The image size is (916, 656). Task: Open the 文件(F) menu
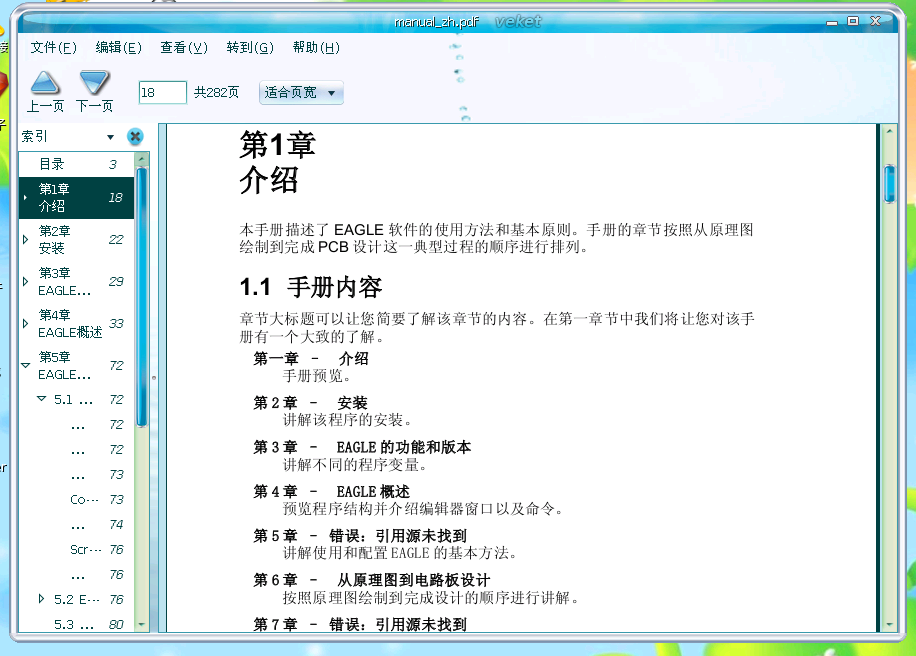[53, 47]
